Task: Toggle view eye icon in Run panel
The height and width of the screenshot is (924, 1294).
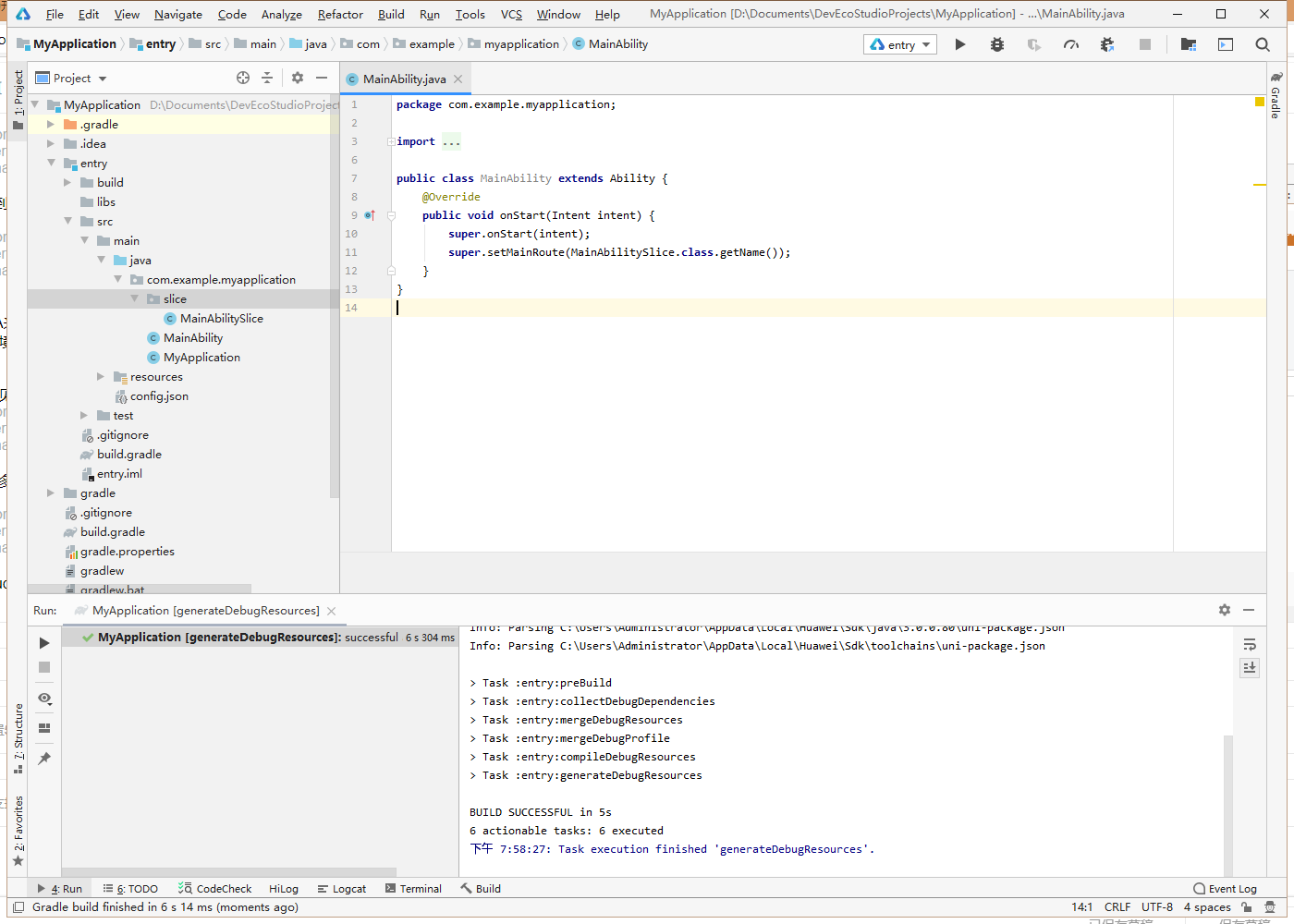Action: (x=44, y=699)
